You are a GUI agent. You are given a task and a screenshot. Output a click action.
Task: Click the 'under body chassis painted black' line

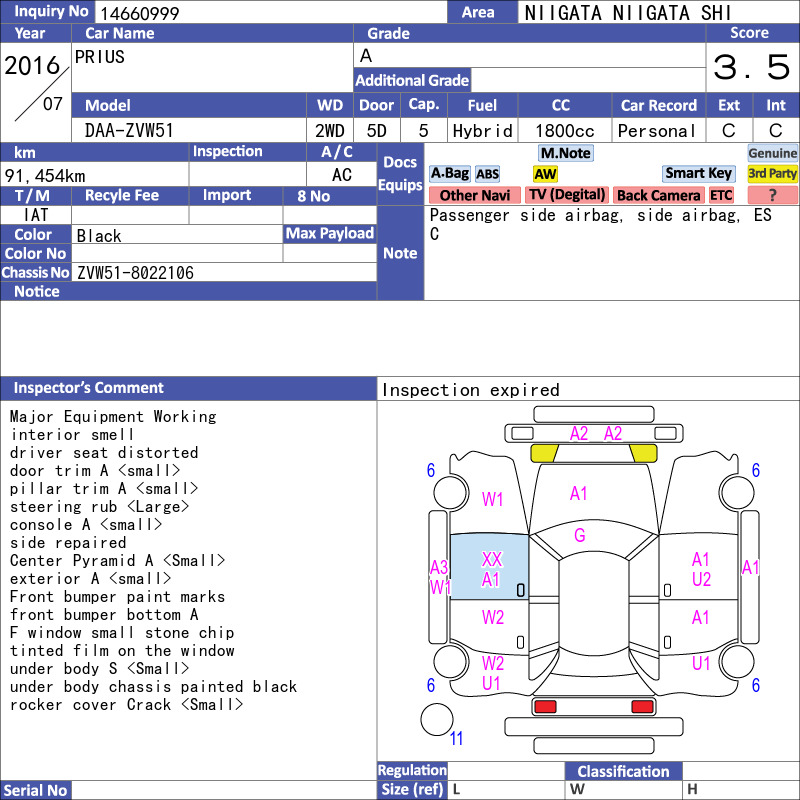coord(154,687)
